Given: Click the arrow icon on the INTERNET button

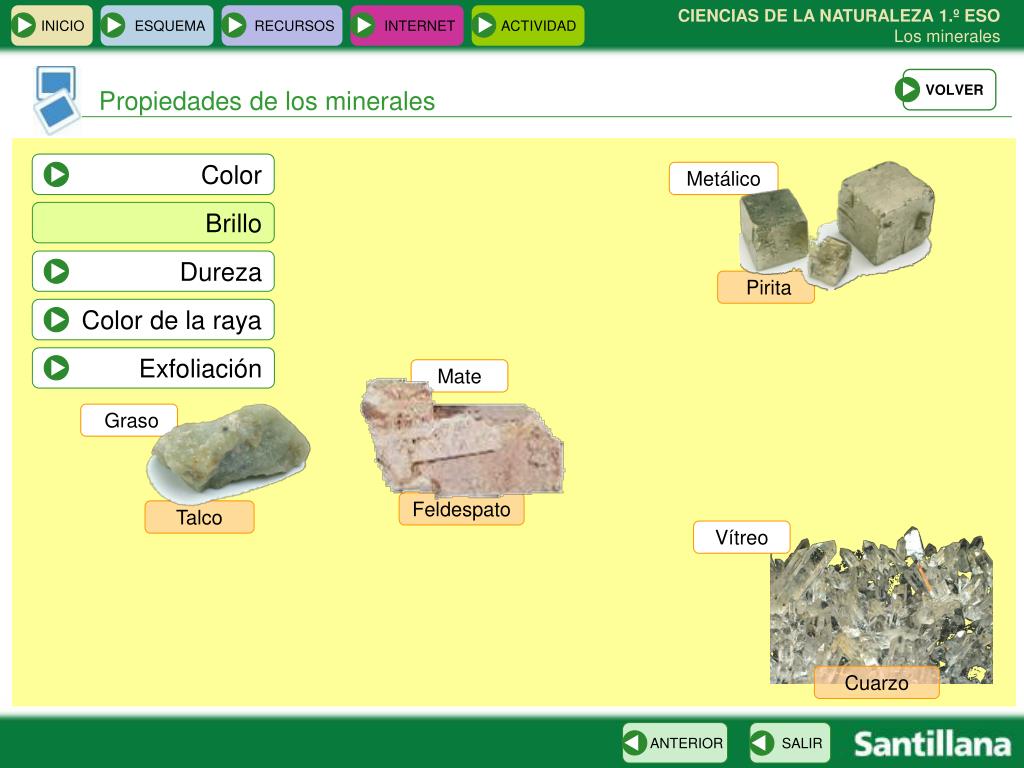Looking at the screenshot, I should point(365,25).
